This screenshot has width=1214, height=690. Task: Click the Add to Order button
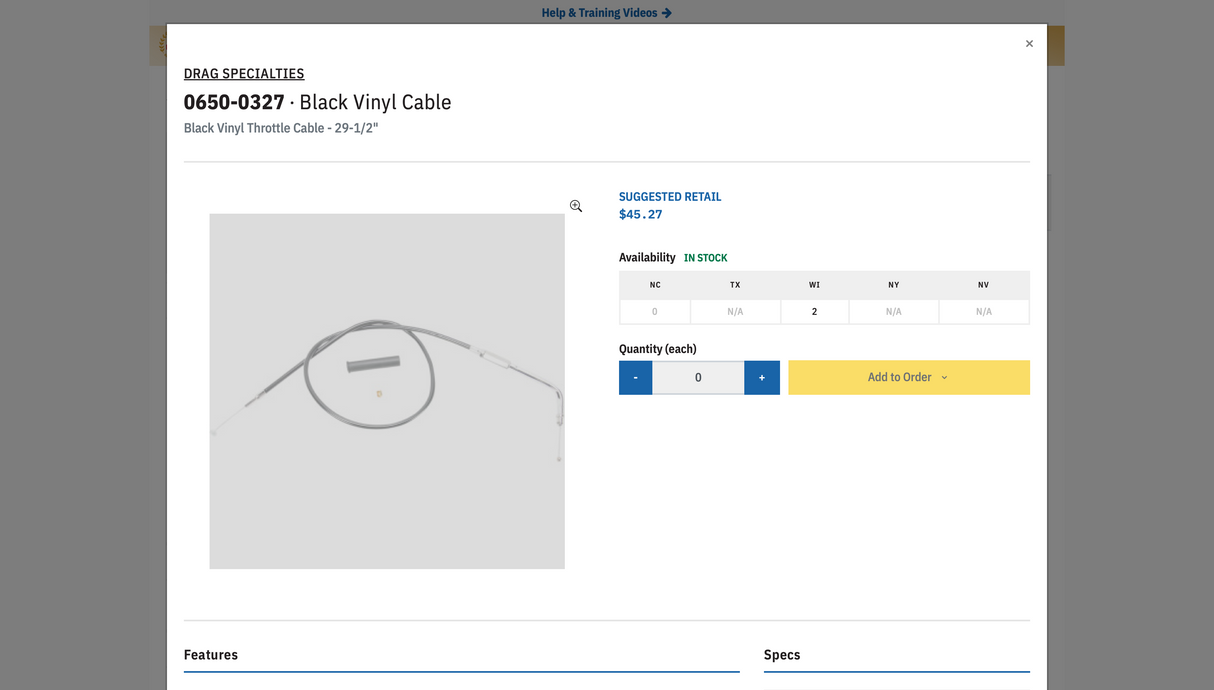pyautogui.click(x=909, y=378)
